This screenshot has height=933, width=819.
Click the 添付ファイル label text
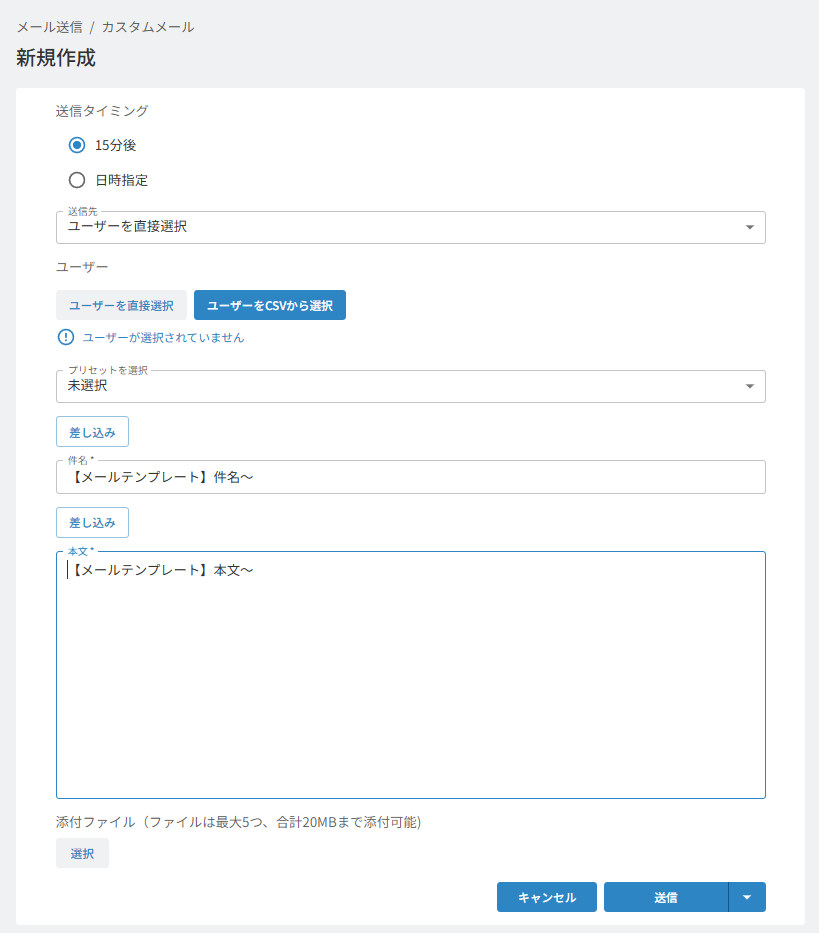tap(239, 822)
